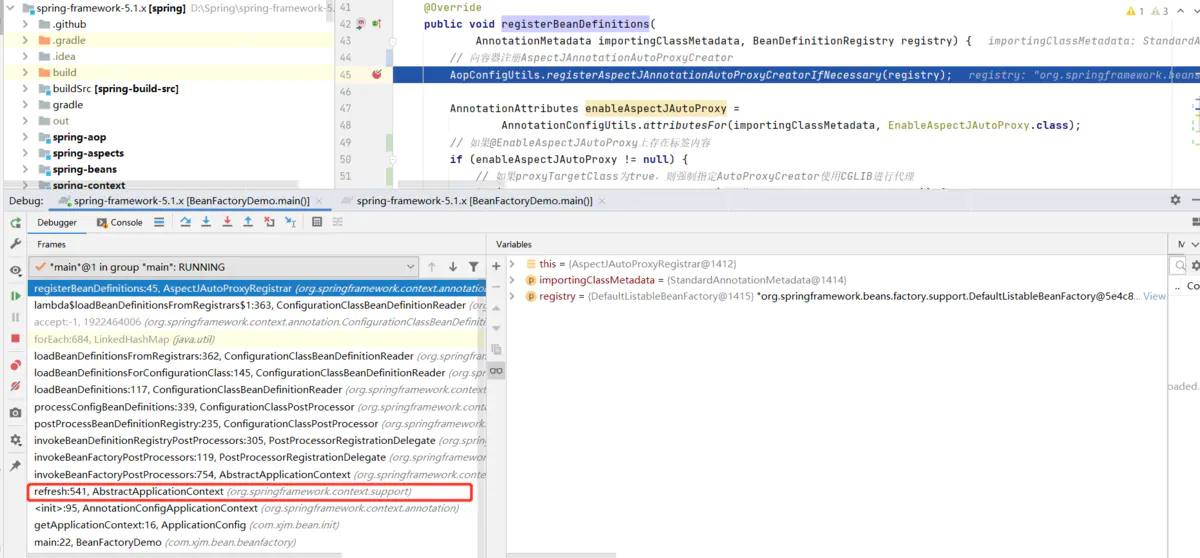Expand the importingClassMetadata variable node

(x=513, y=280)
